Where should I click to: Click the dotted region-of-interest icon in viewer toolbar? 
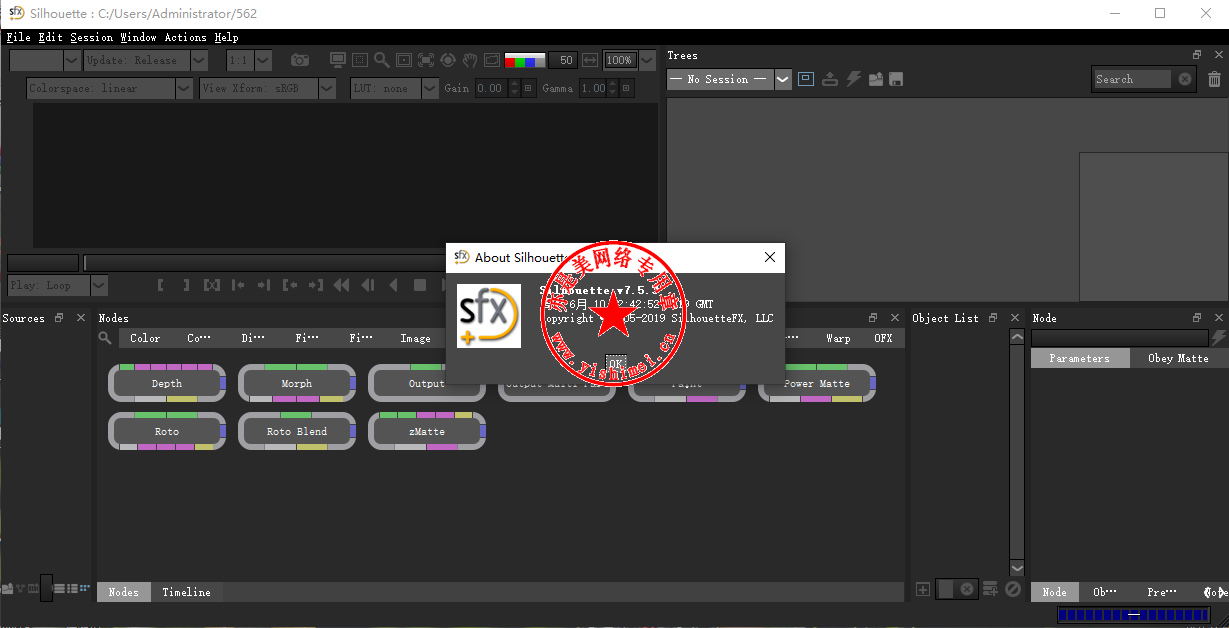click(x=359, y=60)
